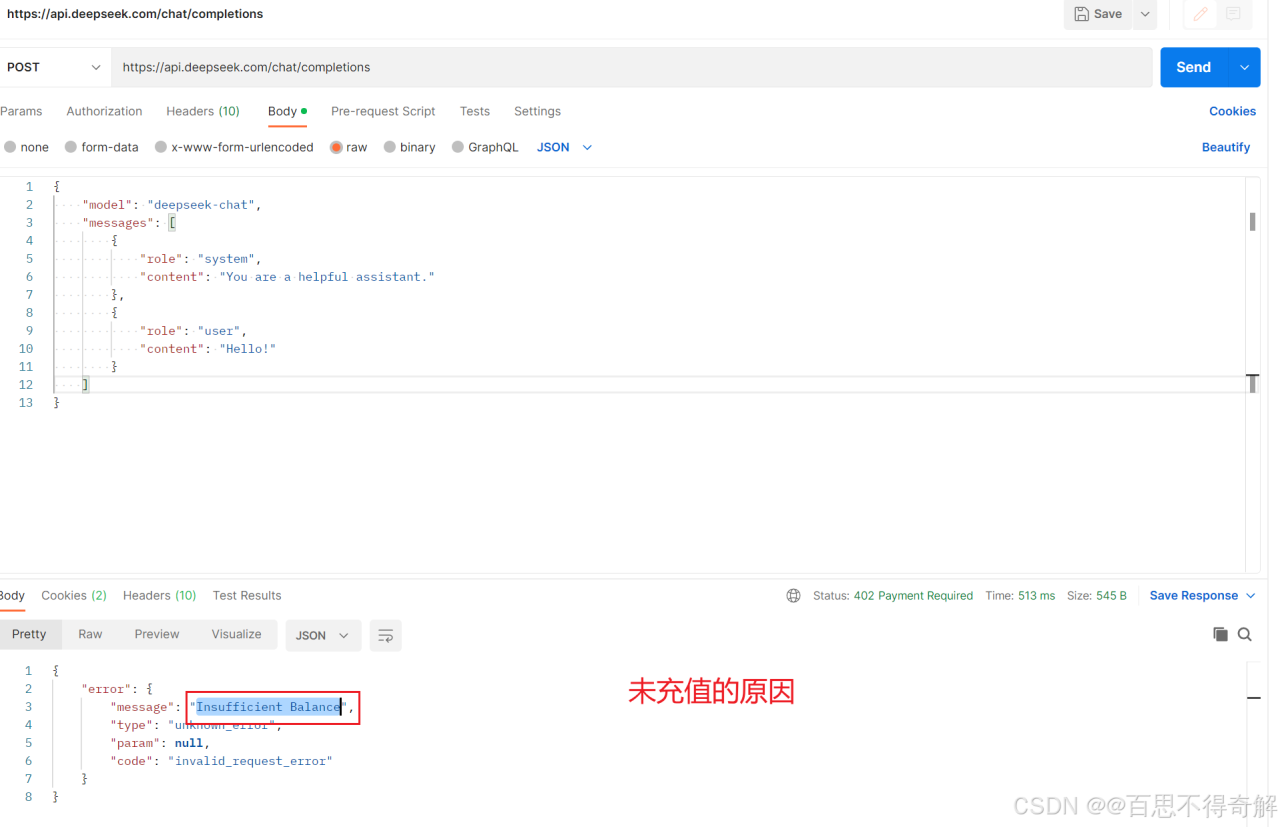Click the "system" role value

tap(226, 258)
